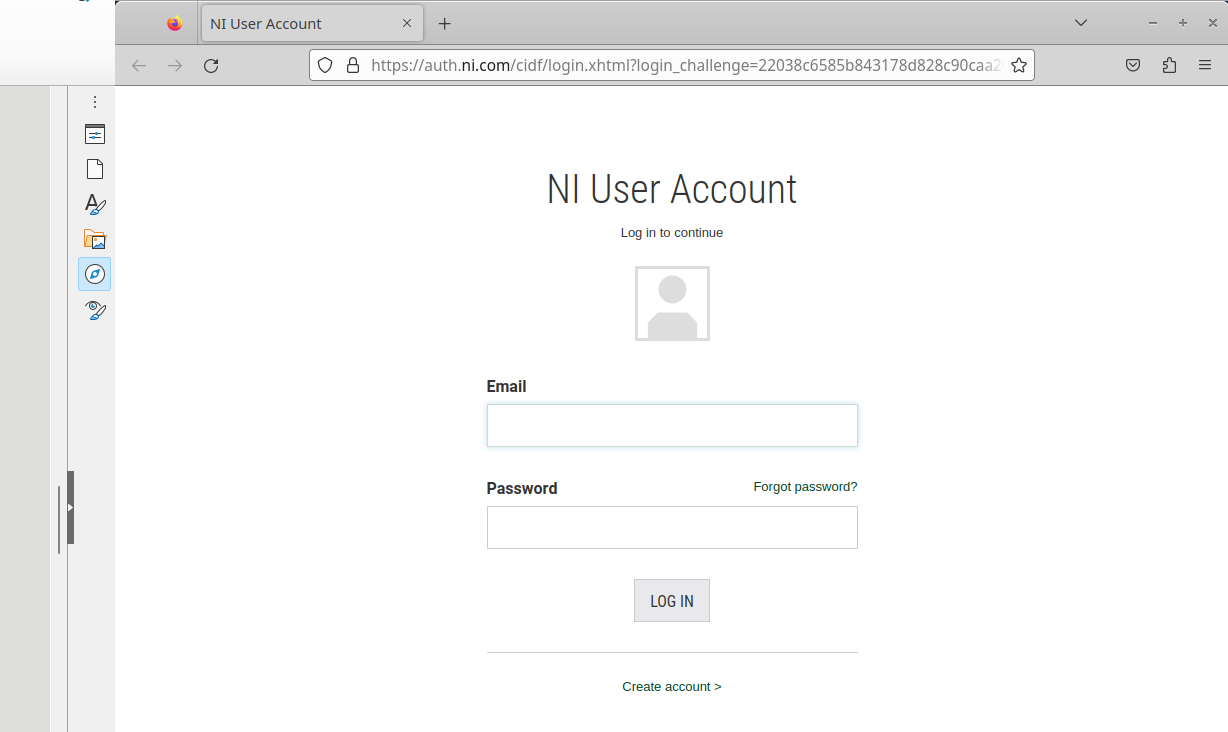Image resolution: width=1228 pixels, height=732 pixels.
Task: Click the user avatar placeholder image
Action: tap(672, 303)
